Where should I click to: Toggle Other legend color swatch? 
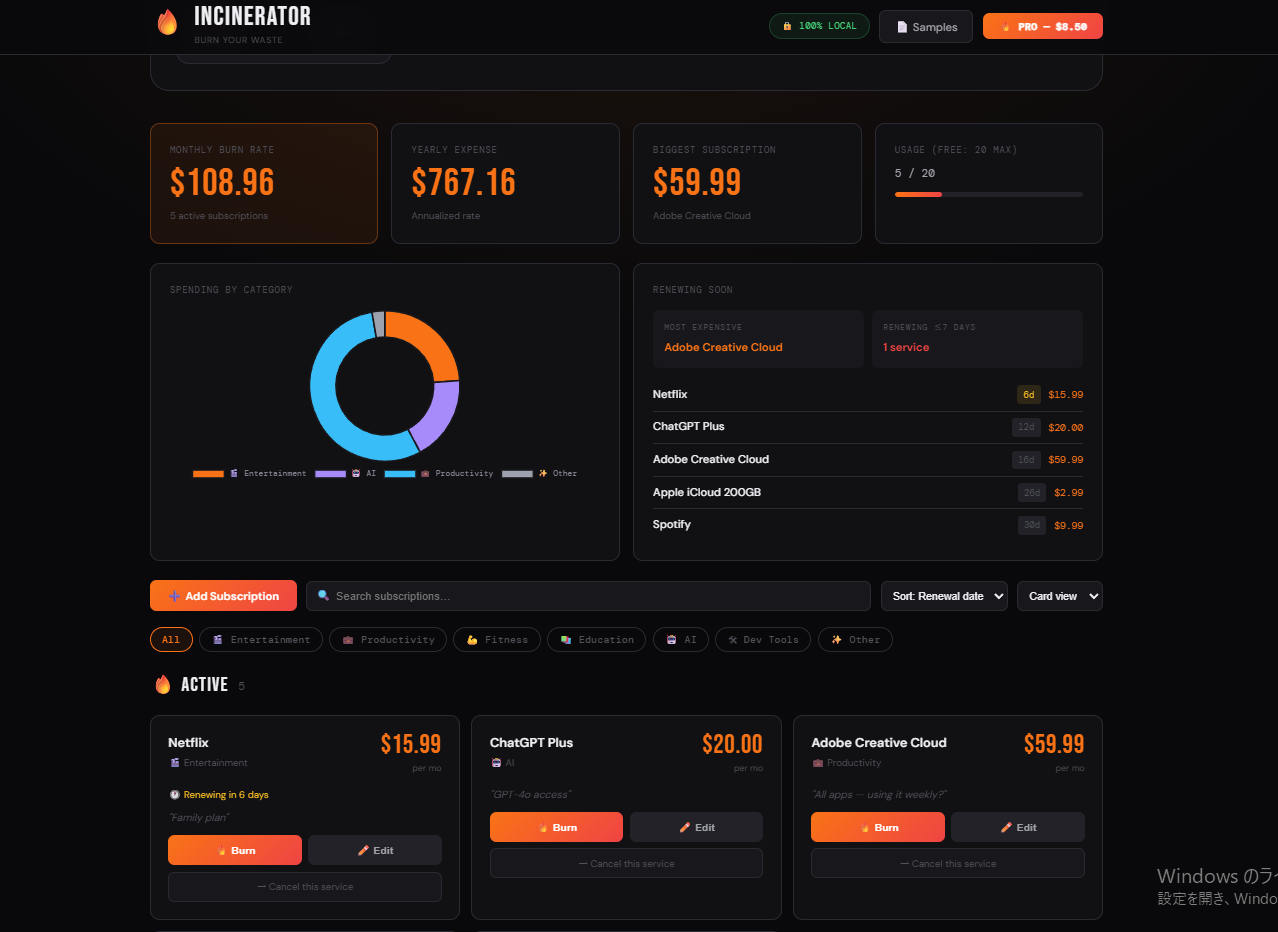tap(517, 474)
